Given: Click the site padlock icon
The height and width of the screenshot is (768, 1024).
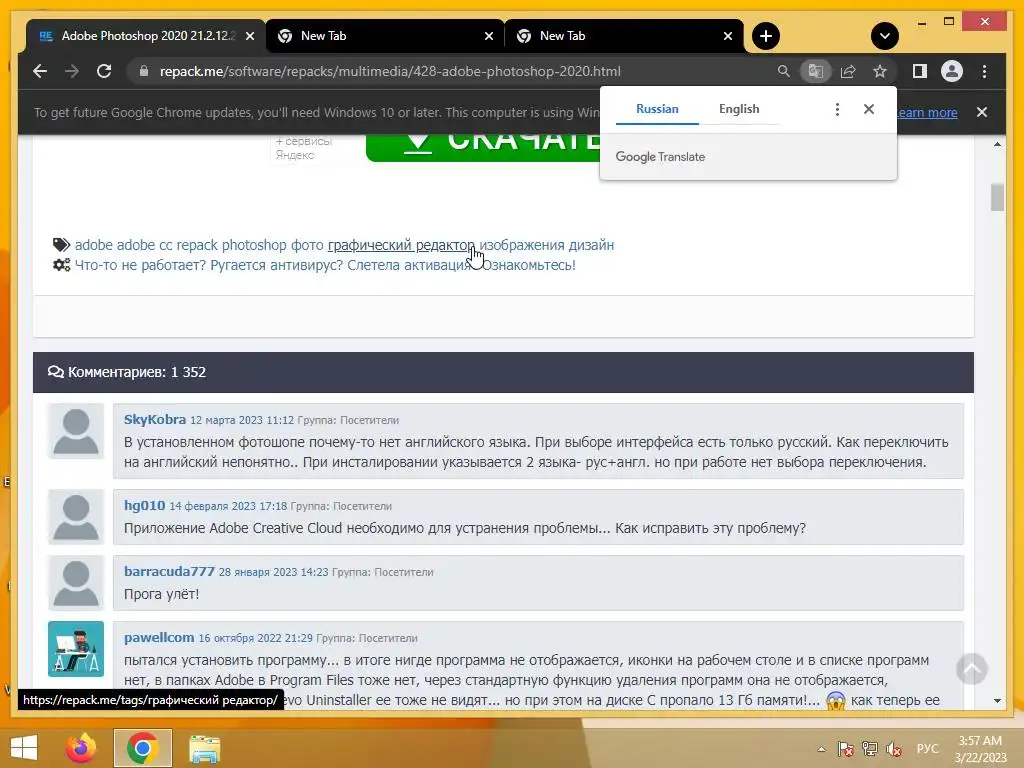Looking at the screenshot, I should (x=144, y=71).
